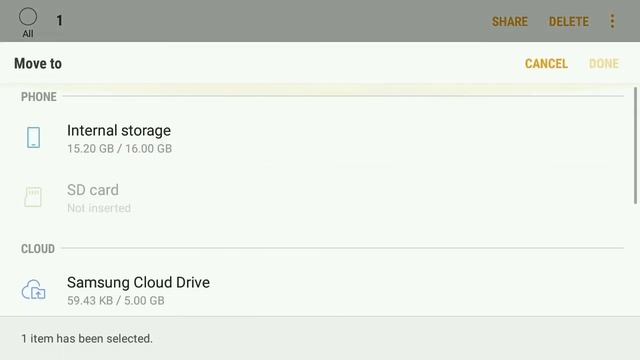Viewport: 640px width, 360px height.
Task: Toggle the All selection circle
Action: coord(28,17)
